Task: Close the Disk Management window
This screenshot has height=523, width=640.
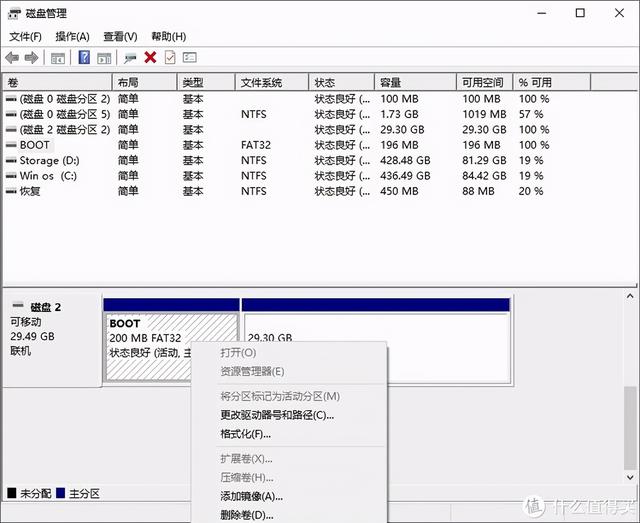Action: 619,13
